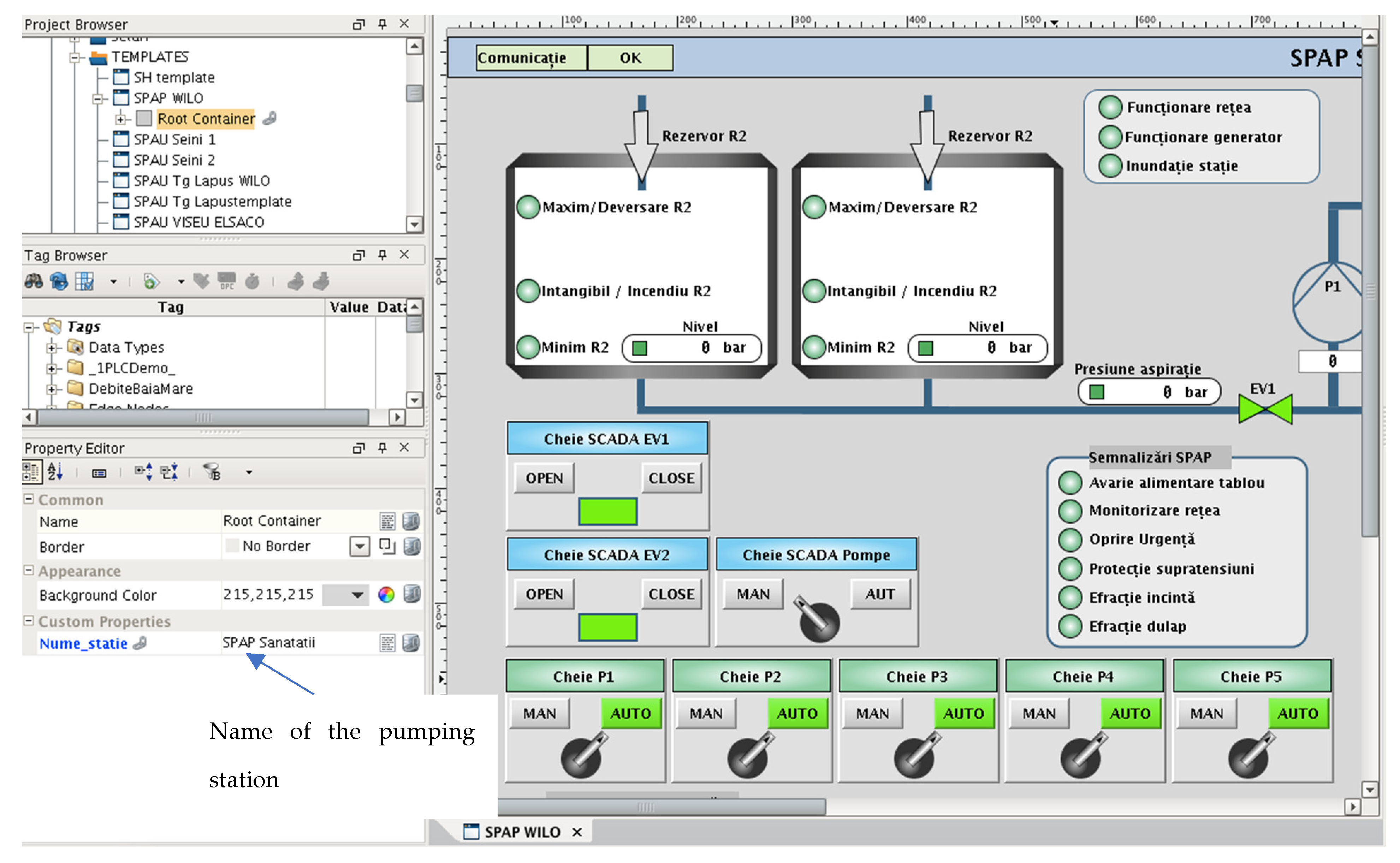Image resolution: width=1400 pixels, height=863 pixels.
Task: Click the refresh tags icon in Tag Browser
Action: (x=58, y=281)
